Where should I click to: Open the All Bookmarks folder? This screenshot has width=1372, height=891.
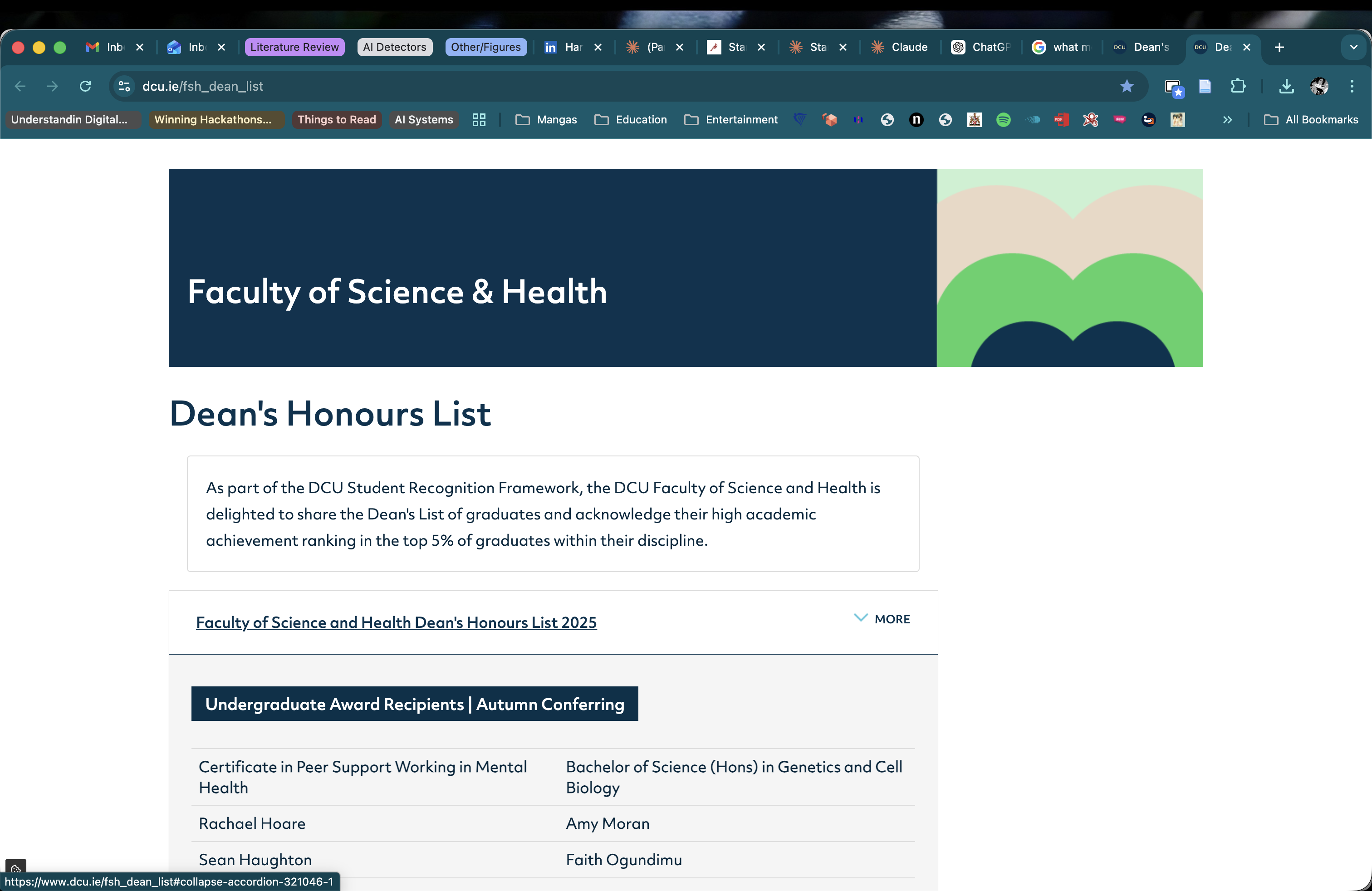pyautogui.click(x=1311, y=120)
